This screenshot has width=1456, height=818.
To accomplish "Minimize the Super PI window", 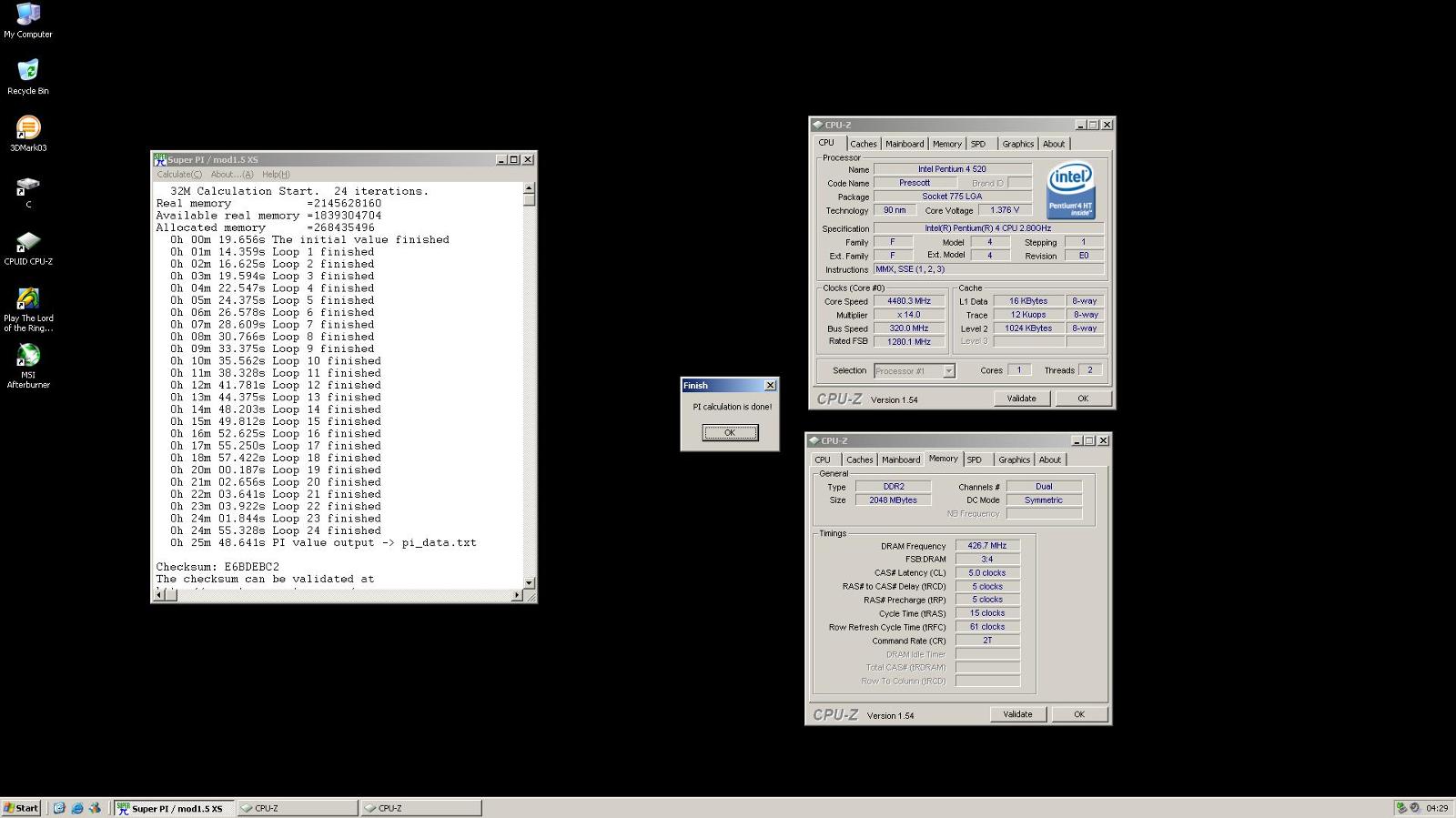I will pyautogui.click(x=500, y=159).
